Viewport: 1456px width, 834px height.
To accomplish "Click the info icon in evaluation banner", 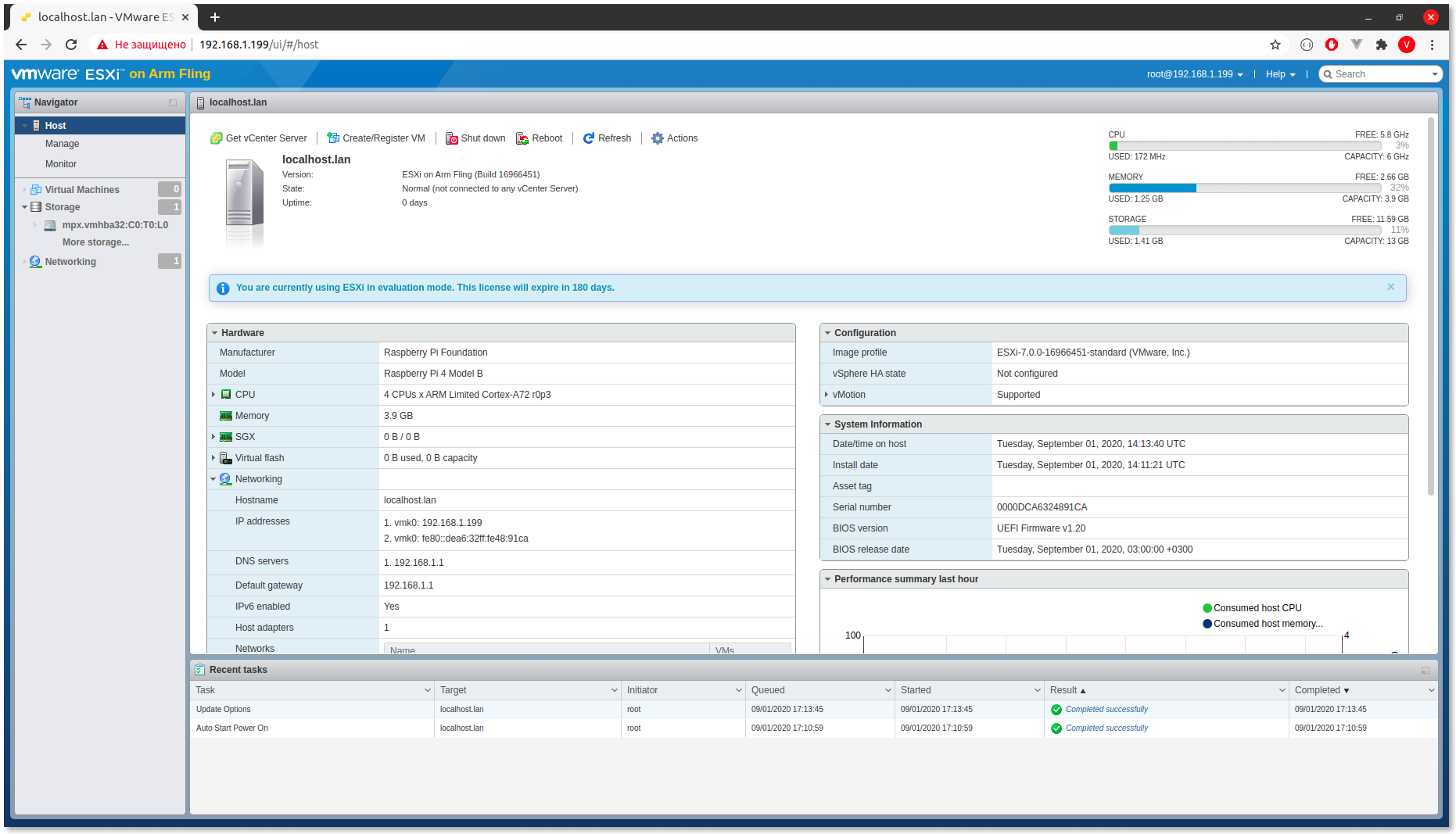I will pyautogui.click(x=223, y=288).
